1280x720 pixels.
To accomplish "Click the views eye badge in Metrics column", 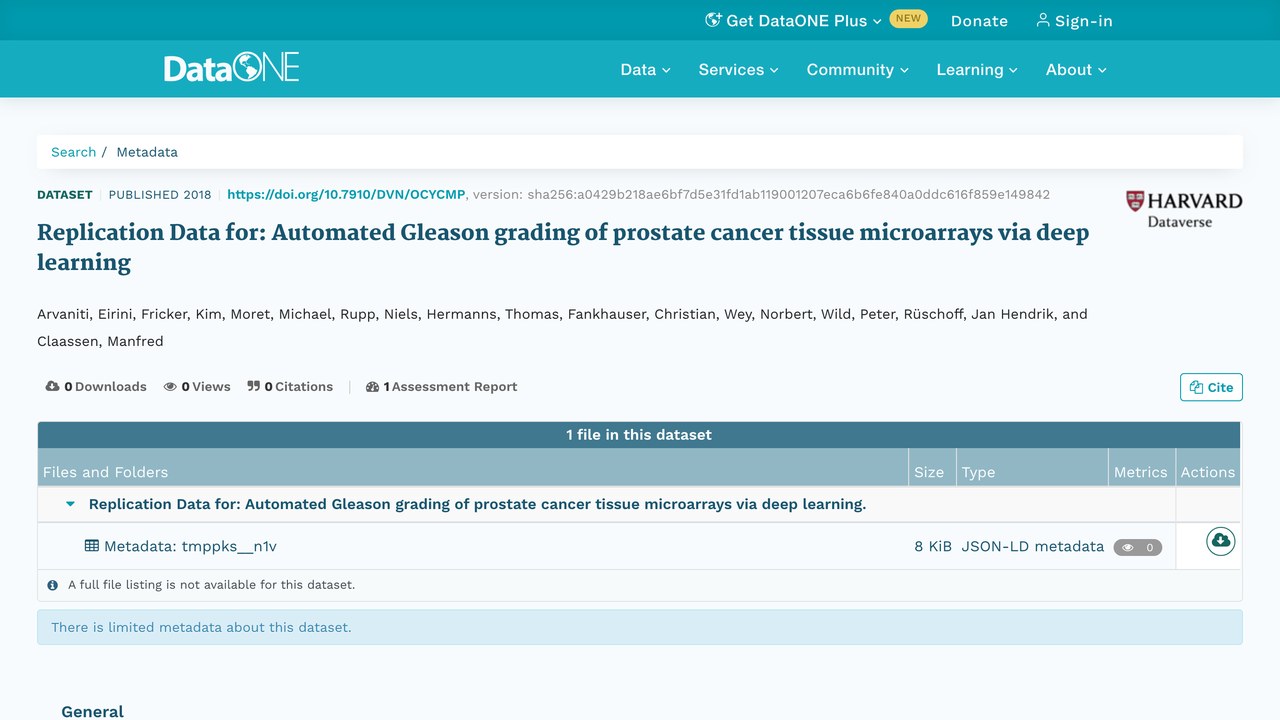I will click(x=1138, y=547).
